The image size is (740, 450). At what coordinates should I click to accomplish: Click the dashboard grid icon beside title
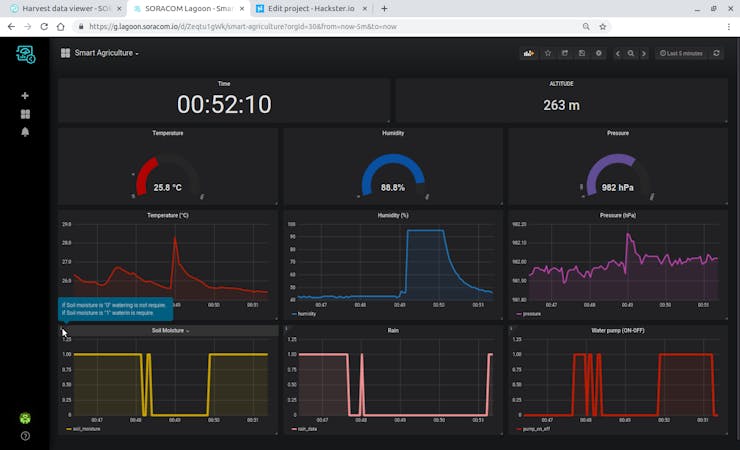tap(65, 53)
